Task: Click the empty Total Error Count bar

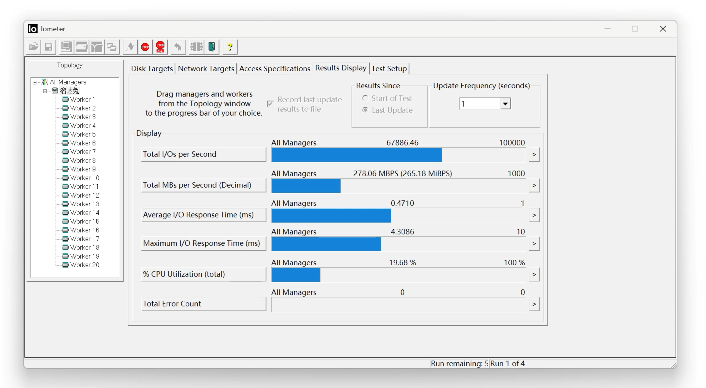Action: (399, 305)
